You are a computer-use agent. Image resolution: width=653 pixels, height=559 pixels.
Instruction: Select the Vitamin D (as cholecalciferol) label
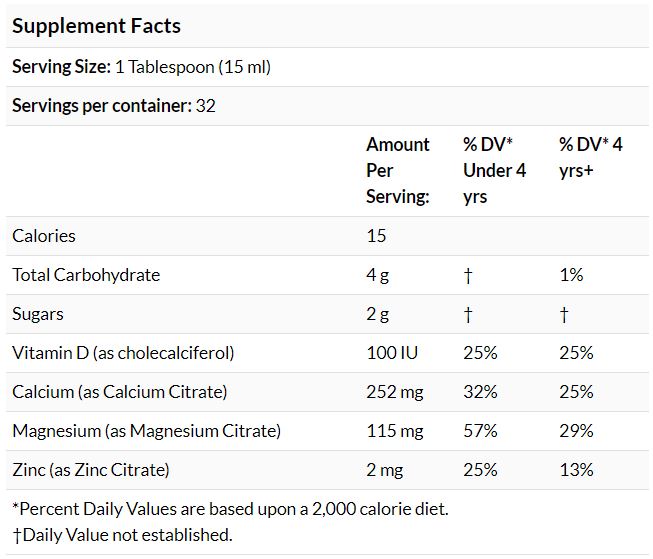click(x=123, y=353)
